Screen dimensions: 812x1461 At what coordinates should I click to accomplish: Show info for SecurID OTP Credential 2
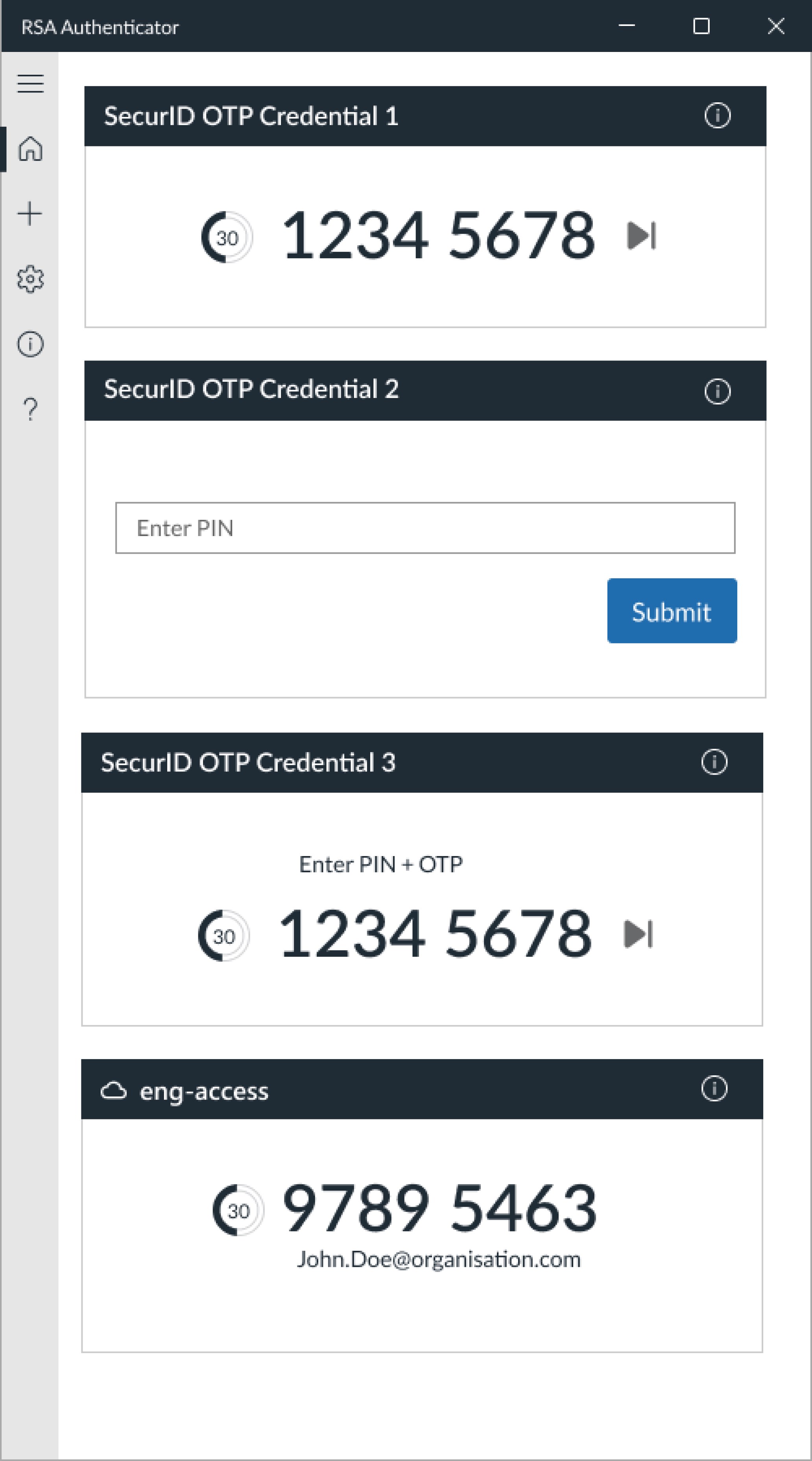point(717,391)
